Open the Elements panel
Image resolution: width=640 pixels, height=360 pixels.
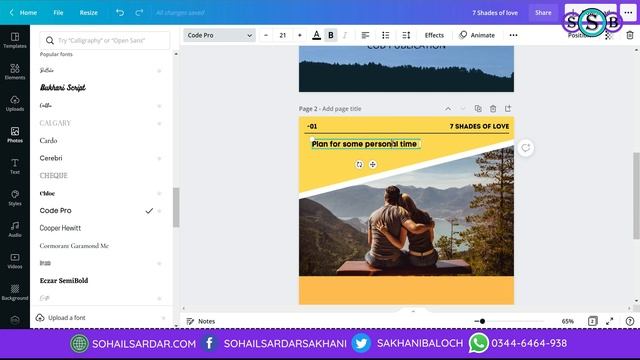(x=15, y=72)
